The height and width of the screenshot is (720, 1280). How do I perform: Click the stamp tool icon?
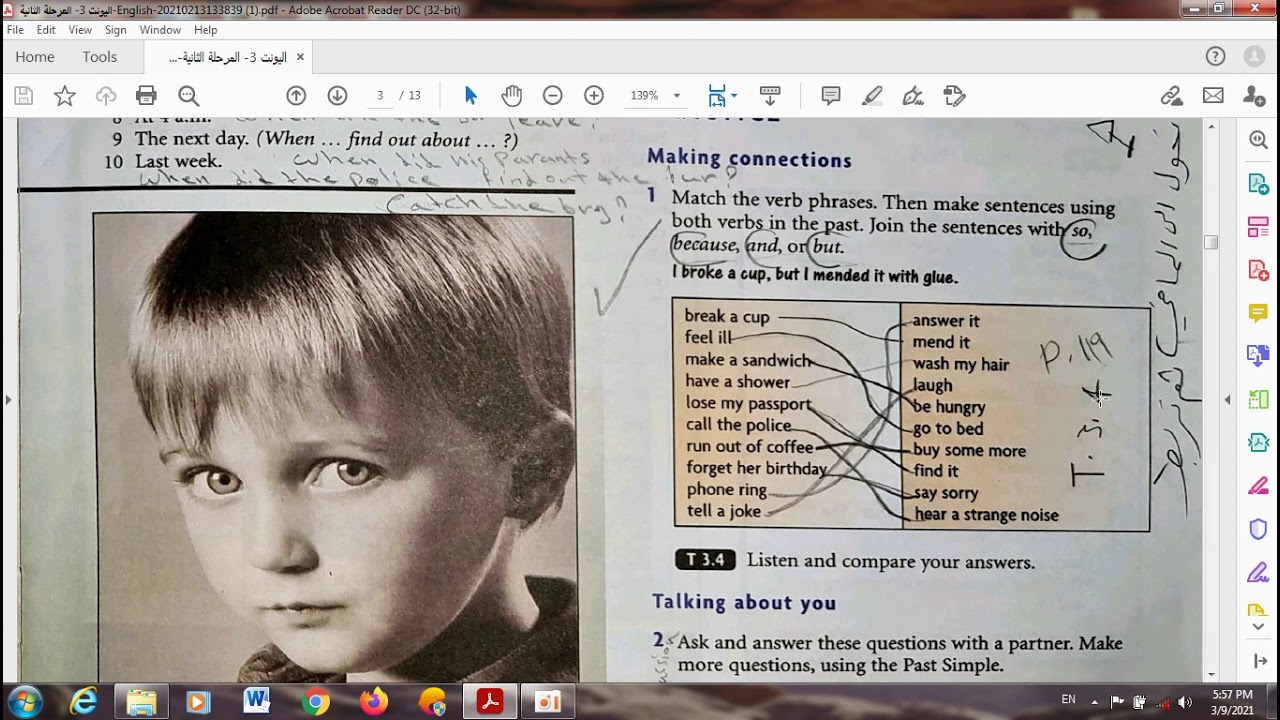coord(954,96)
